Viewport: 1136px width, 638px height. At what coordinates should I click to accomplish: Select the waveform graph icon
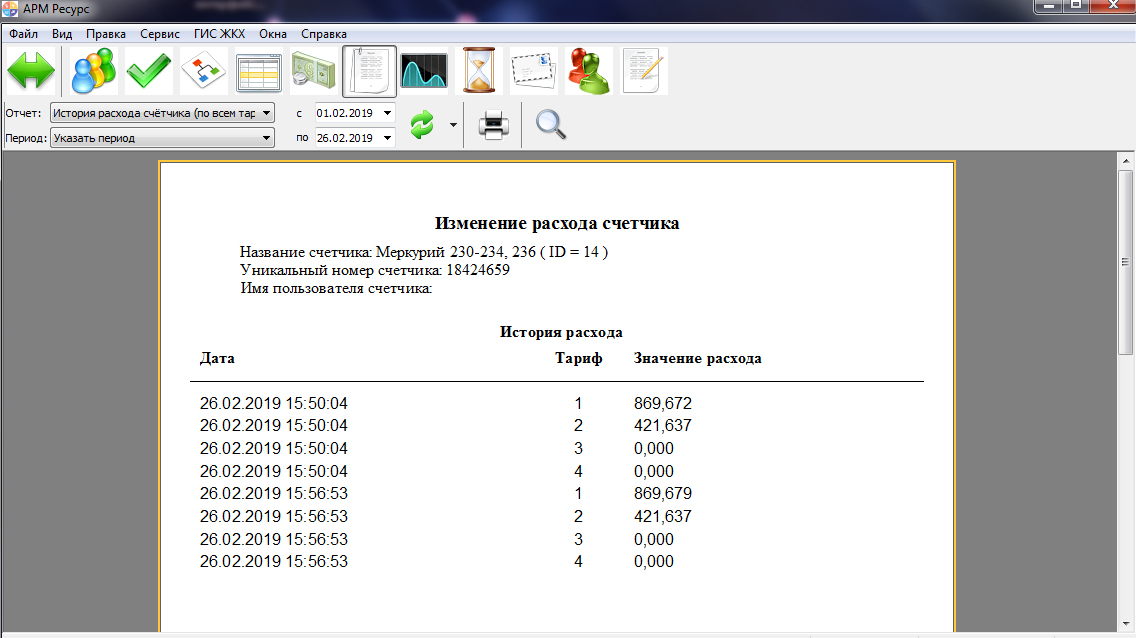[424, 72]
